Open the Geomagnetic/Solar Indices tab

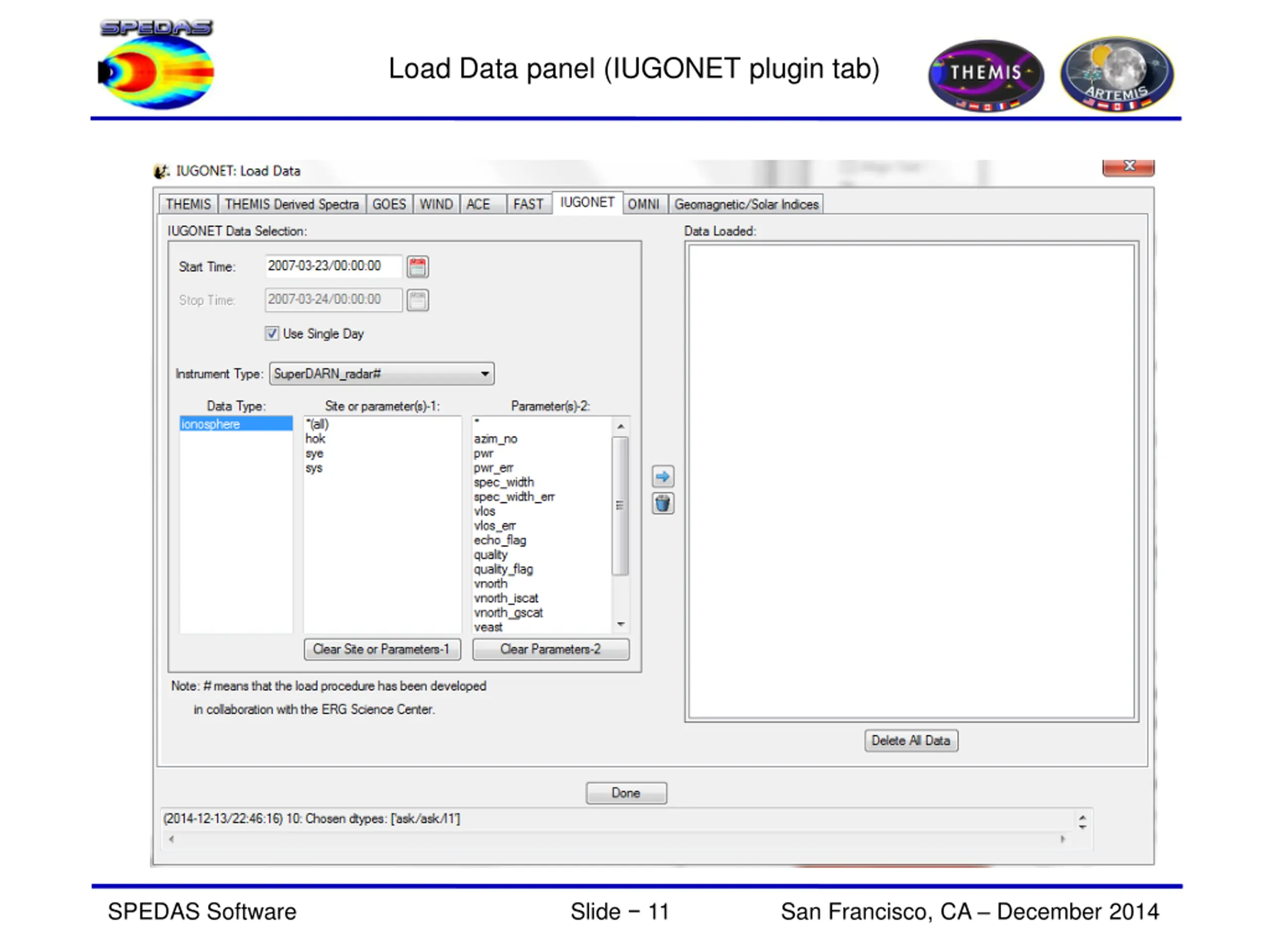(x=747, y=204)
